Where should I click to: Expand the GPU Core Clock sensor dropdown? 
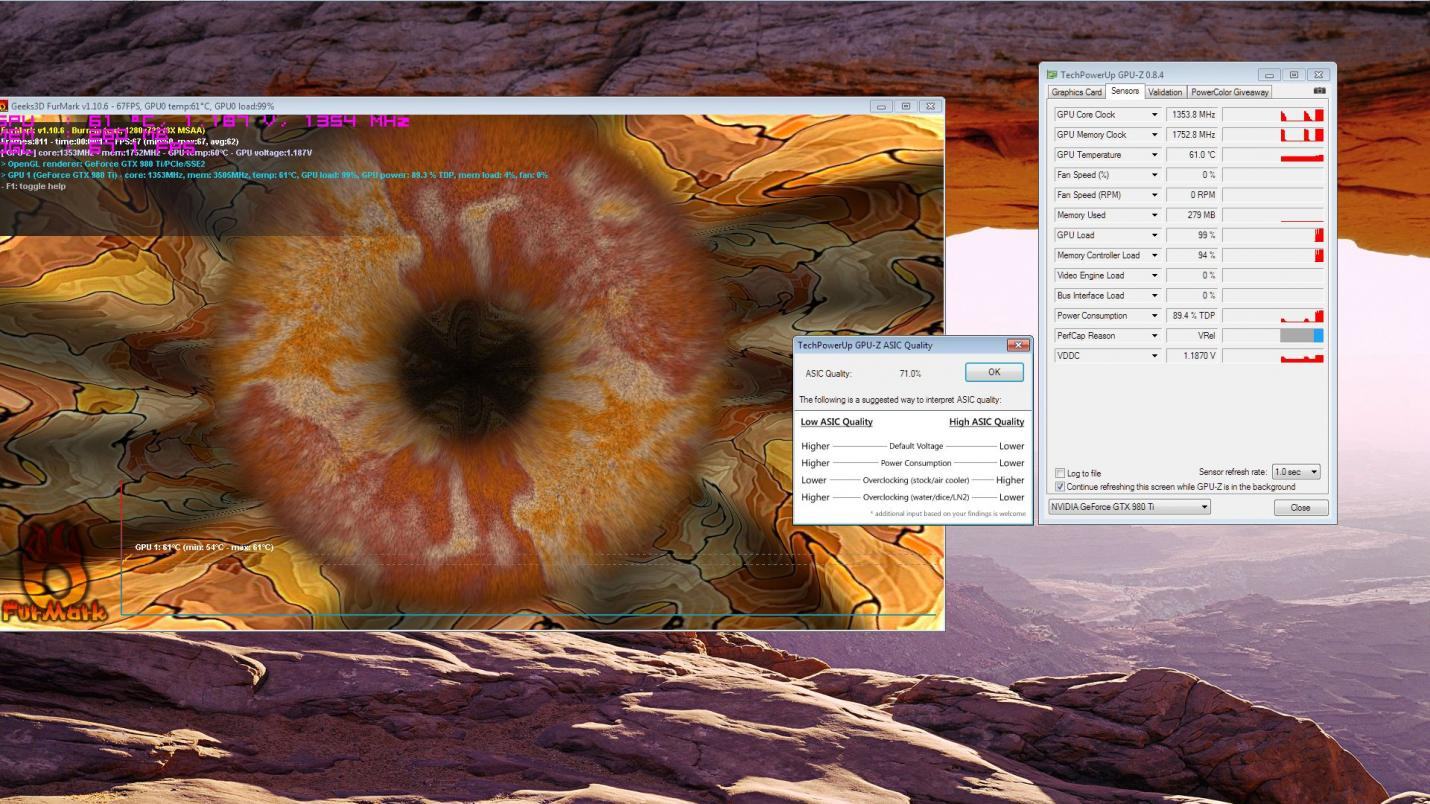point(1155,115)
